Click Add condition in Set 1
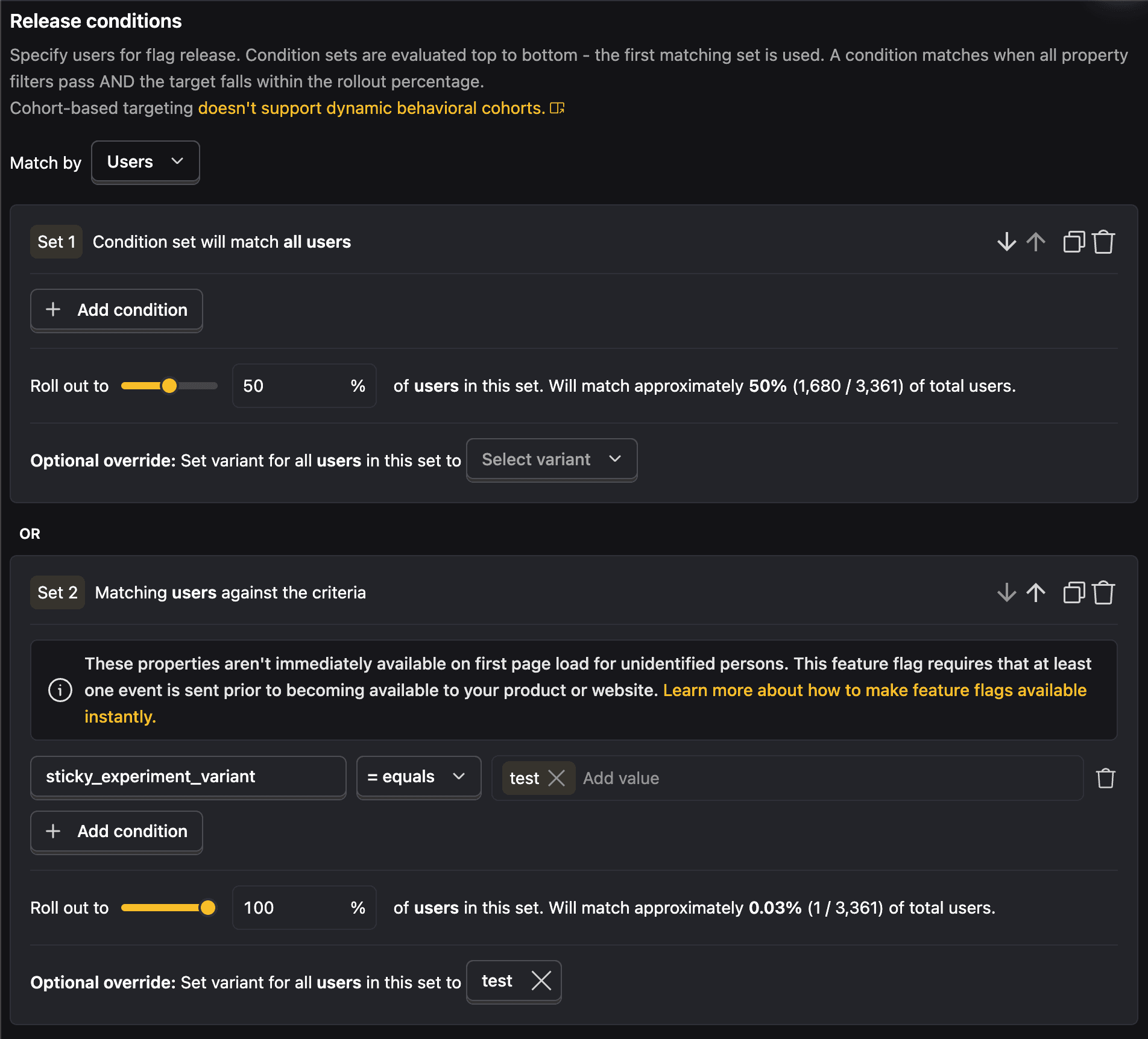 coord(116,310)
